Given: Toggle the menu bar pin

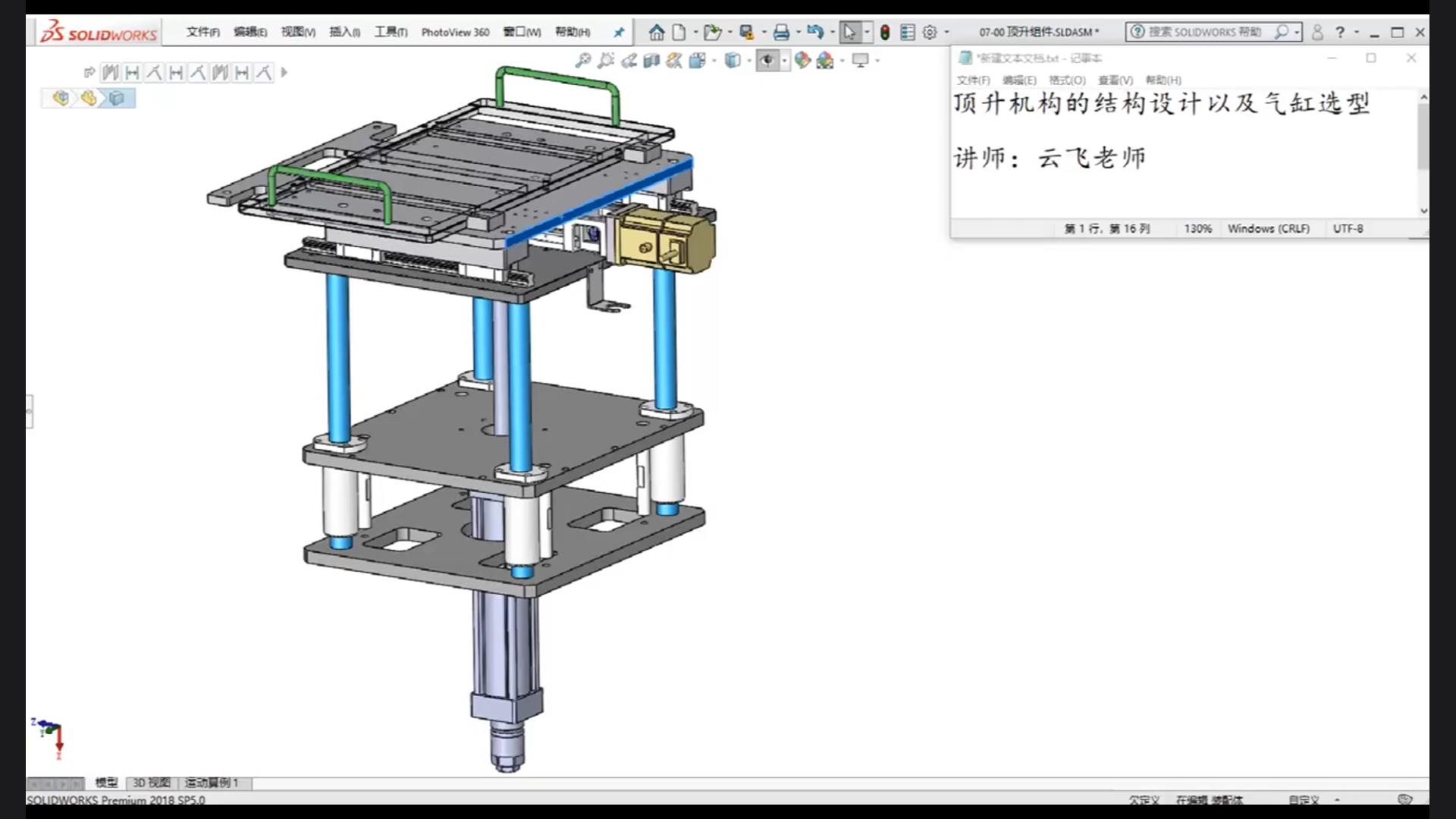Looking at the screenshot, I should [619, 32].
